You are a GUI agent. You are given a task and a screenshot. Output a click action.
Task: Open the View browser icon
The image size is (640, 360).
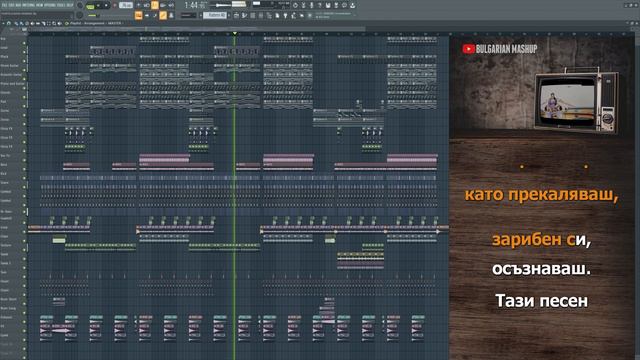pos(269,16)
